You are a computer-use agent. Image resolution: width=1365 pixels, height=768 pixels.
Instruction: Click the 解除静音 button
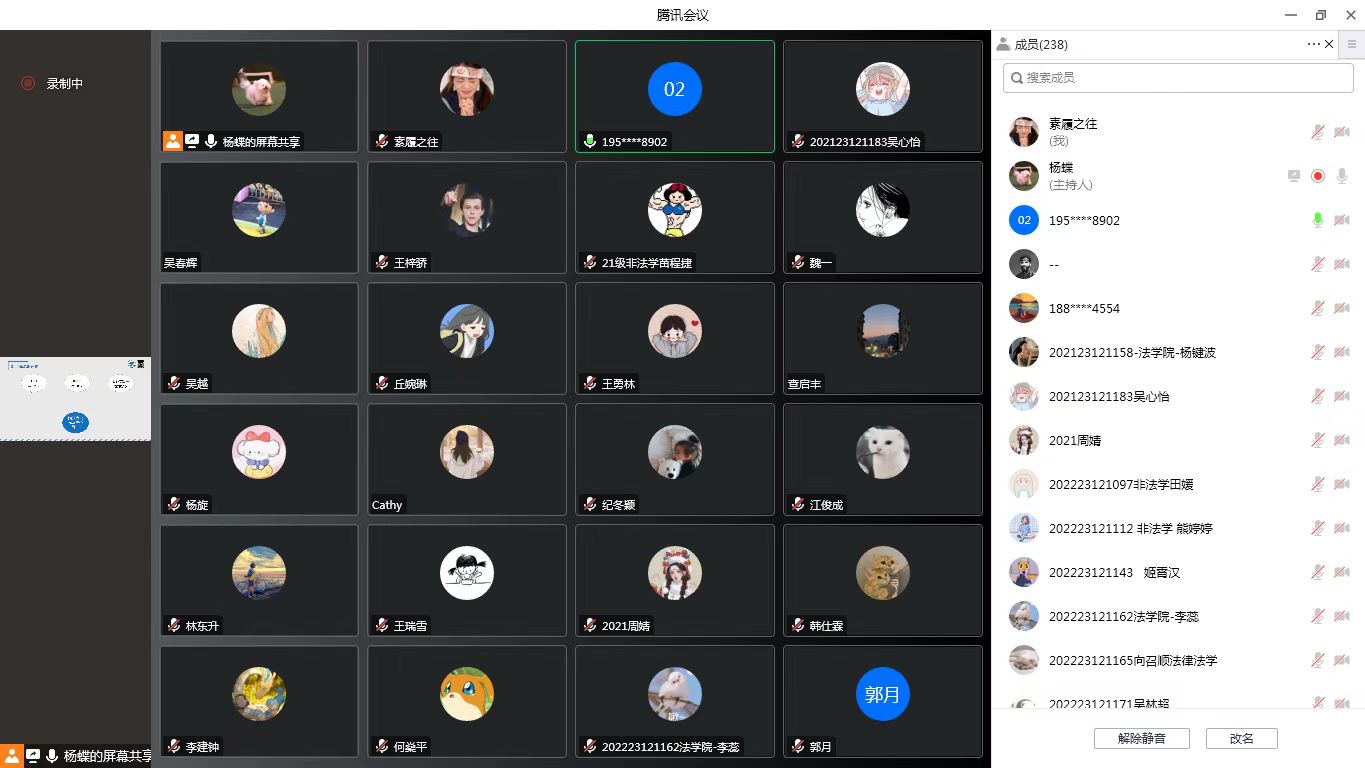(x=1141, y=739)
